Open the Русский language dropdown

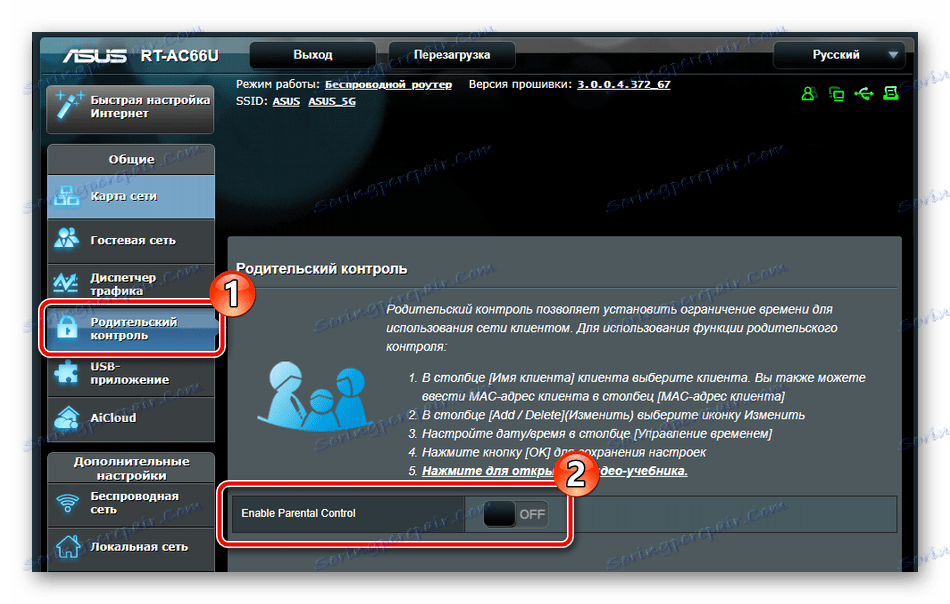839,55
